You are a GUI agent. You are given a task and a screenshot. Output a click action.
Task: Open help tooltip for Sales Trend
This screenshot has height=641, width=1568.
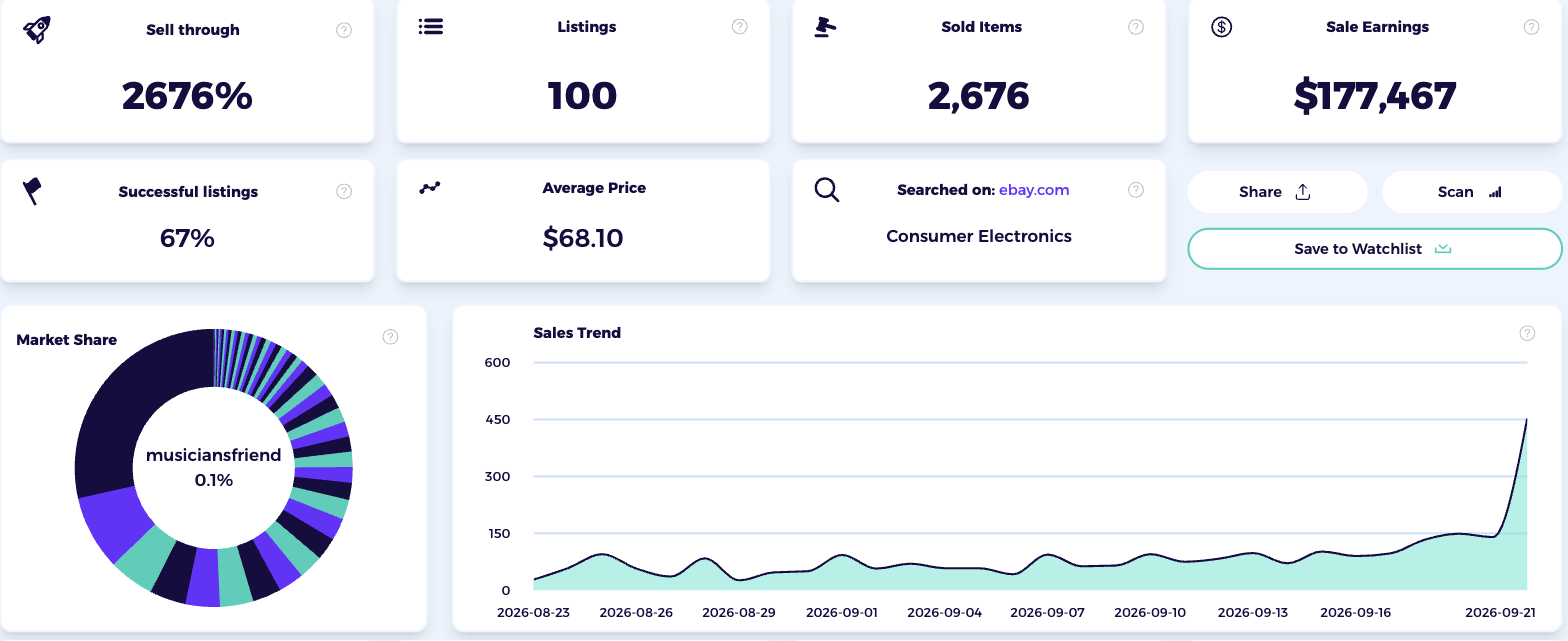point(1527,333)
